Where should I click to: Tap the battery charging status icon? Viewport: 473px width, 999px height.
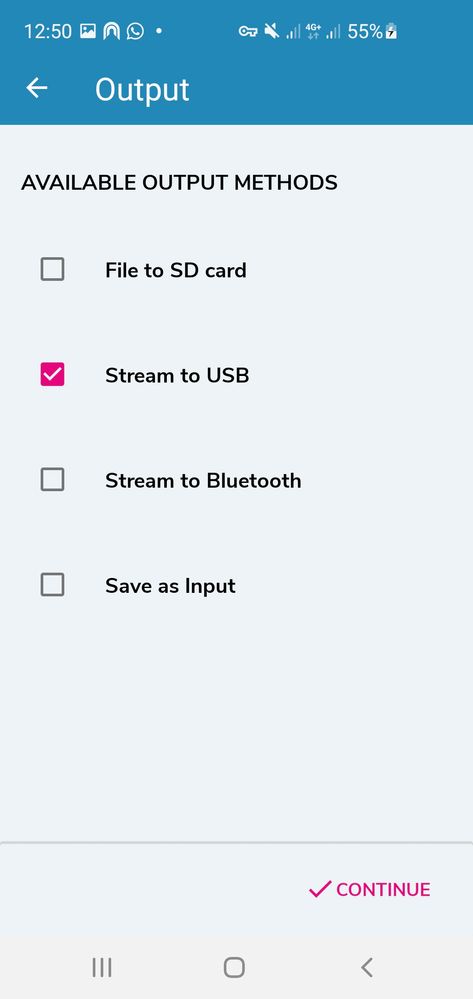click(x=391, y=31)
